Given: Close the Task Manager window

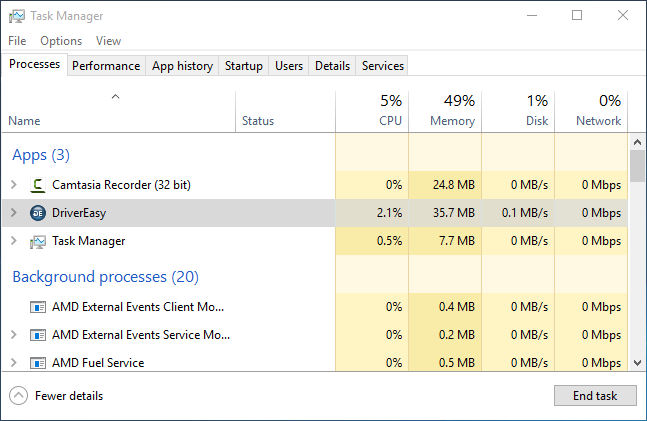Looking at the screenshot, I should coord(623,16).
